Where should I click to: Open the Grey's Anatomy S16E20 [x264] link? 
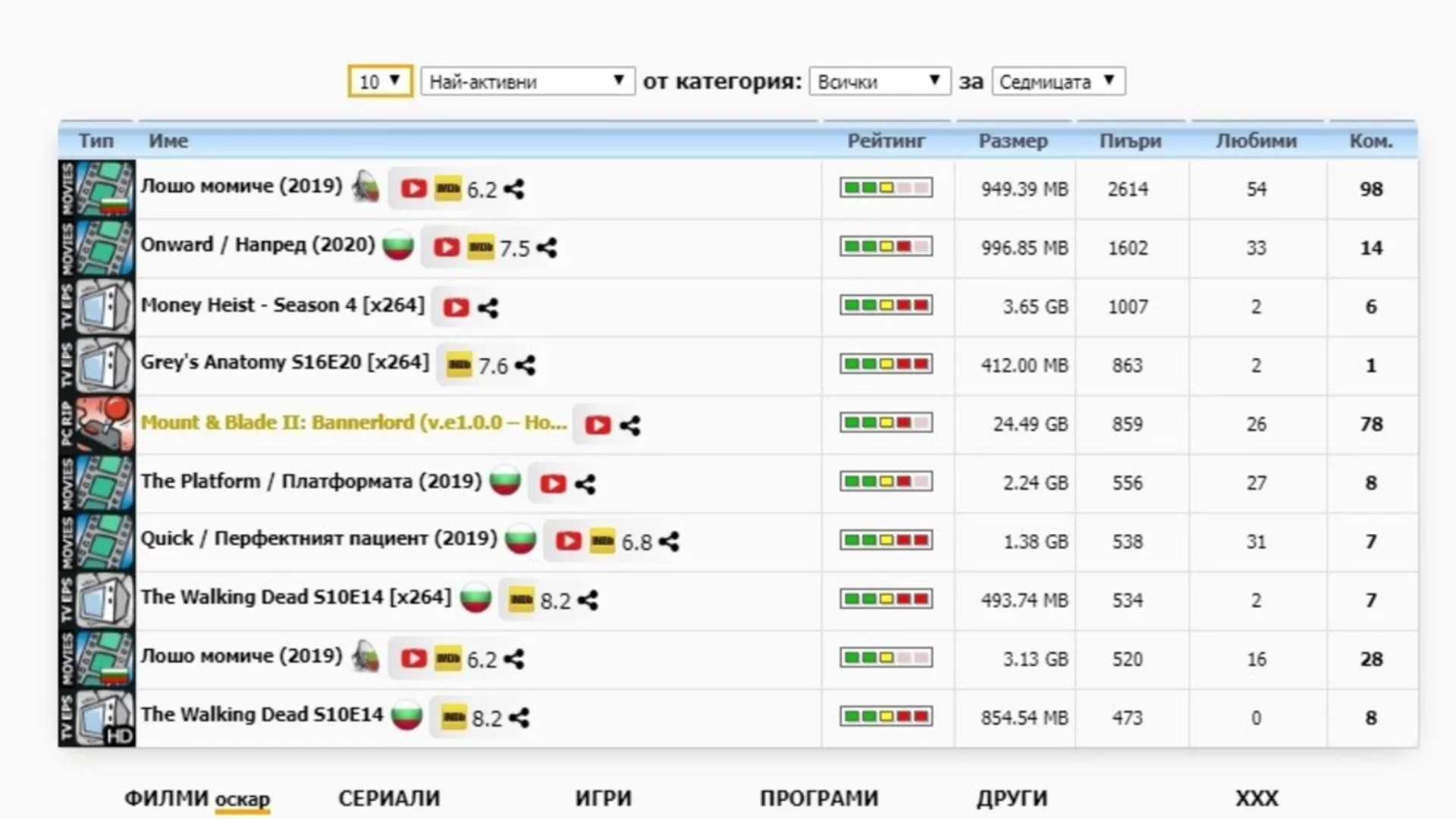click(x=285, y=362)
